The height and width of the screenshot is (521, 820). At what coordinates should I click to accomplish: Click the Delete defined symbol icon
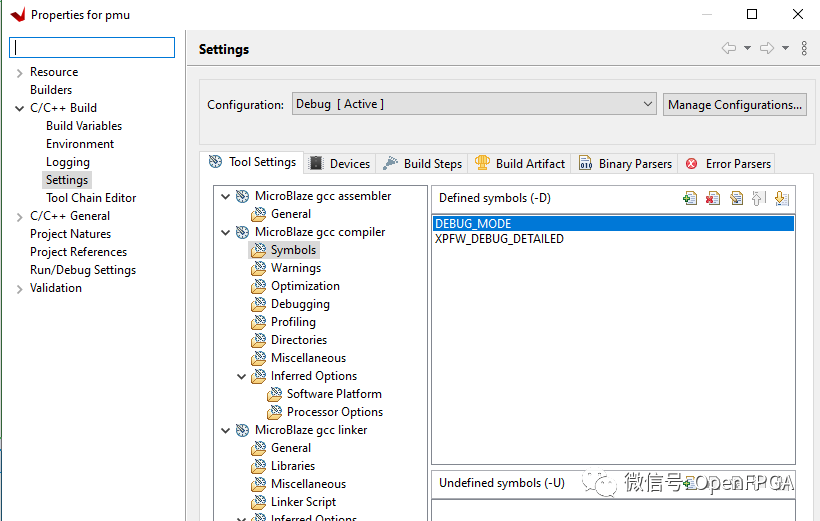point(713,198)
